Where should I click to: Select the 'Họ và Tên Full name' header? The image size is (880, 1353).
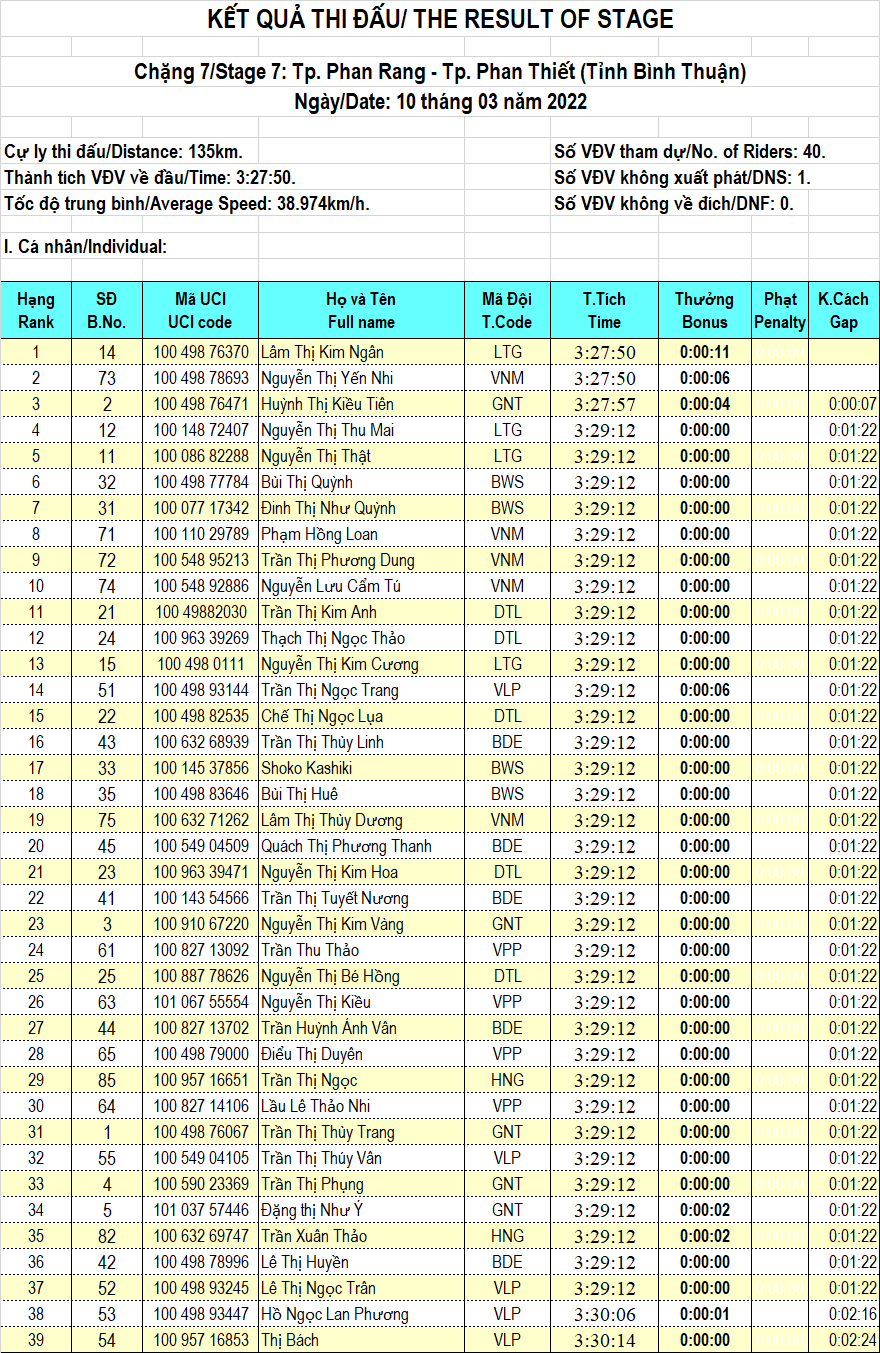[x=361, y=310]
